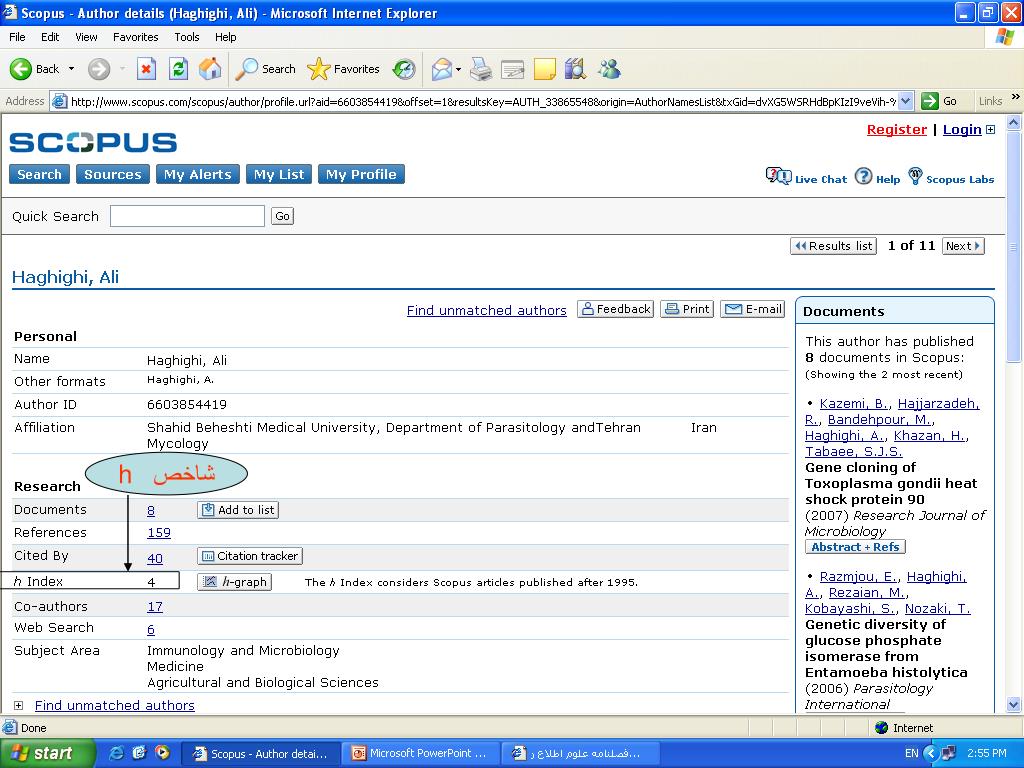The image size is (1024, 768).
Task: Open Scopus Help
Action: point(878,178)
